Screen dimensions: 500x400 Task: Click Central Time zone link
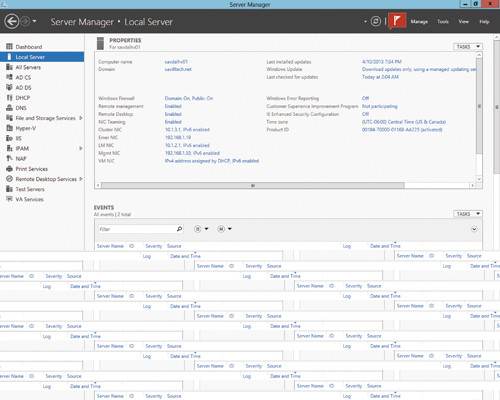[404, 122]
